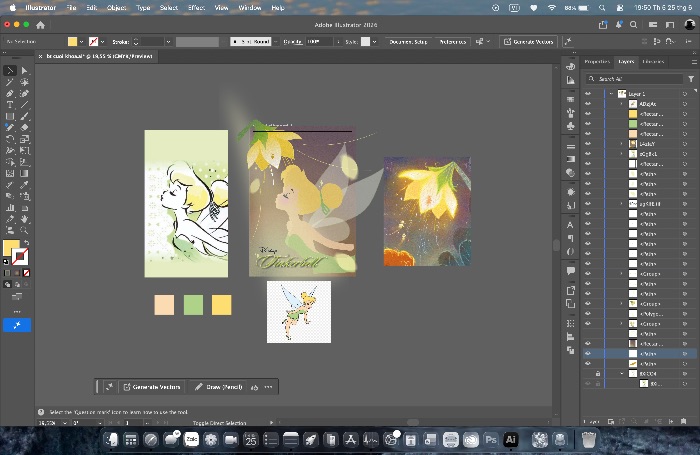Set fill to None in Tools panel
The width and height of the screenshot is (700, 455).
[x=26, y=273]
